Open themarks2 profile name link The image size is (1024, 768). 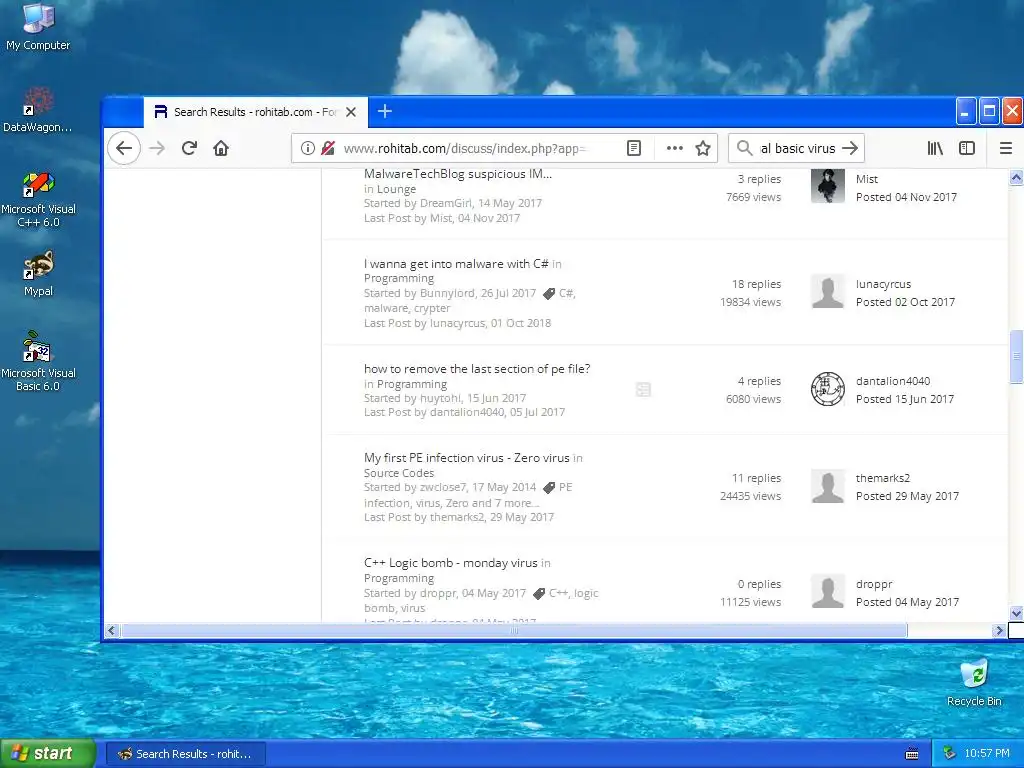click(x=883, y=478)
